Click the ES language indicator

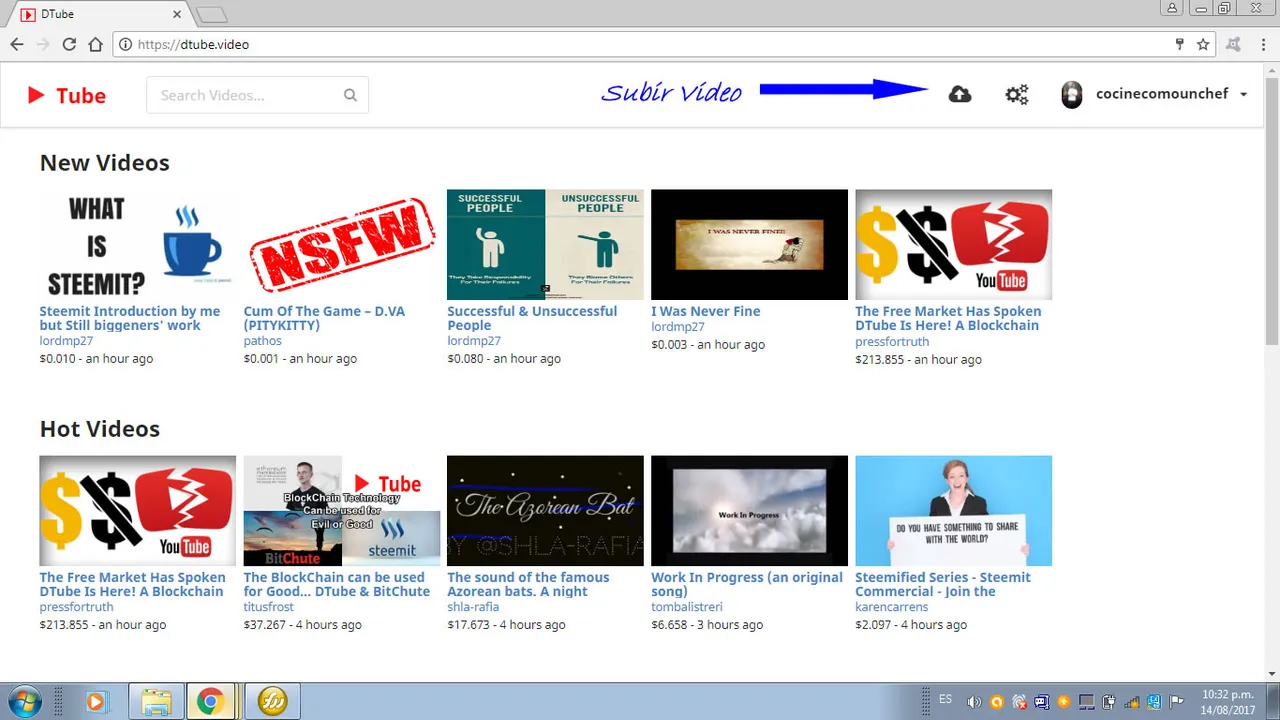pos(945,700)
